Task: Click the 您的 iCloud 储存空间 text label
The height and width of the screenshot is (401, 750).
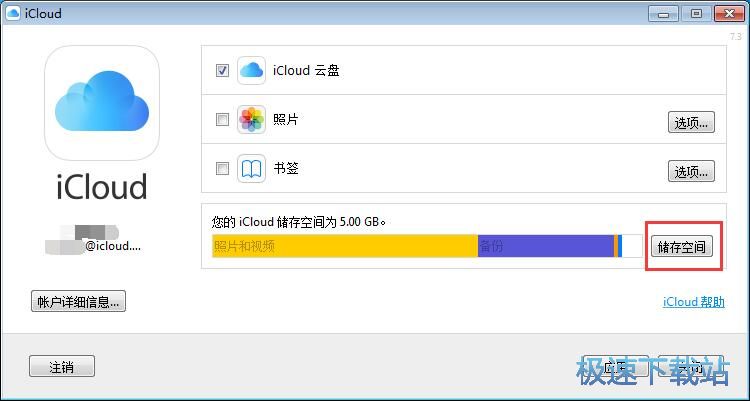Action: [x=298, y=221]
